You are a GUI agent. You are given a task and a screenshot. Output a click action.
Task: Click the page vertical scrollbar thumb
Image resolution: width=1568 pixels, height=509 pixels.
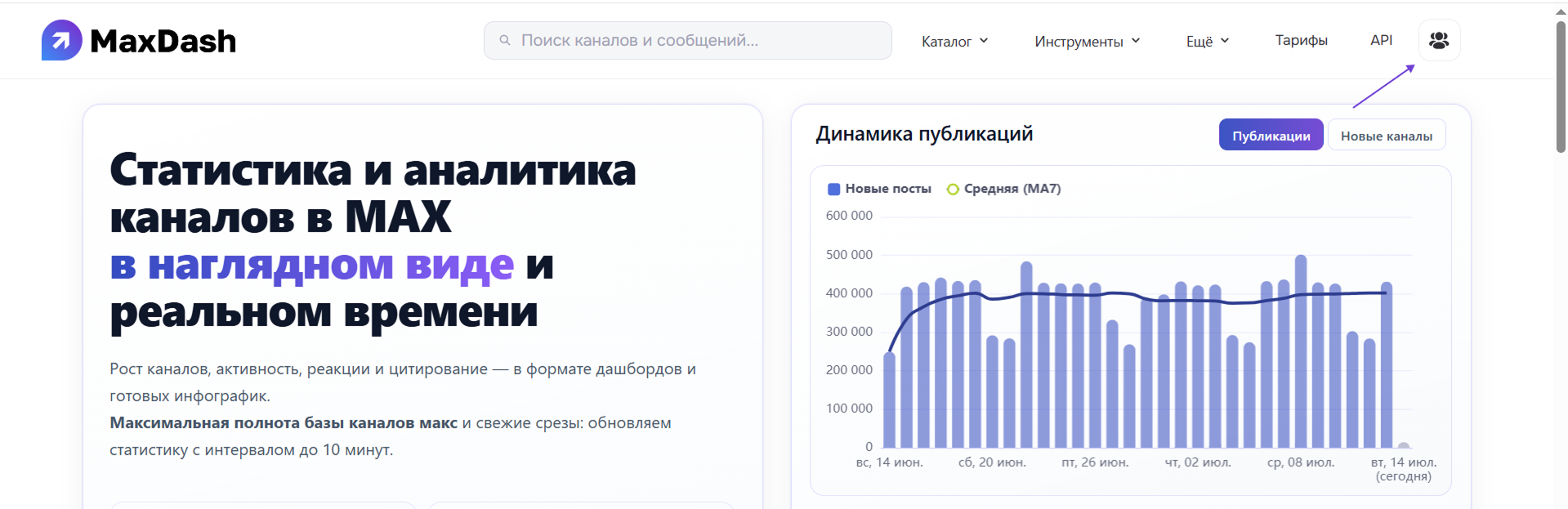[1561, 86]
